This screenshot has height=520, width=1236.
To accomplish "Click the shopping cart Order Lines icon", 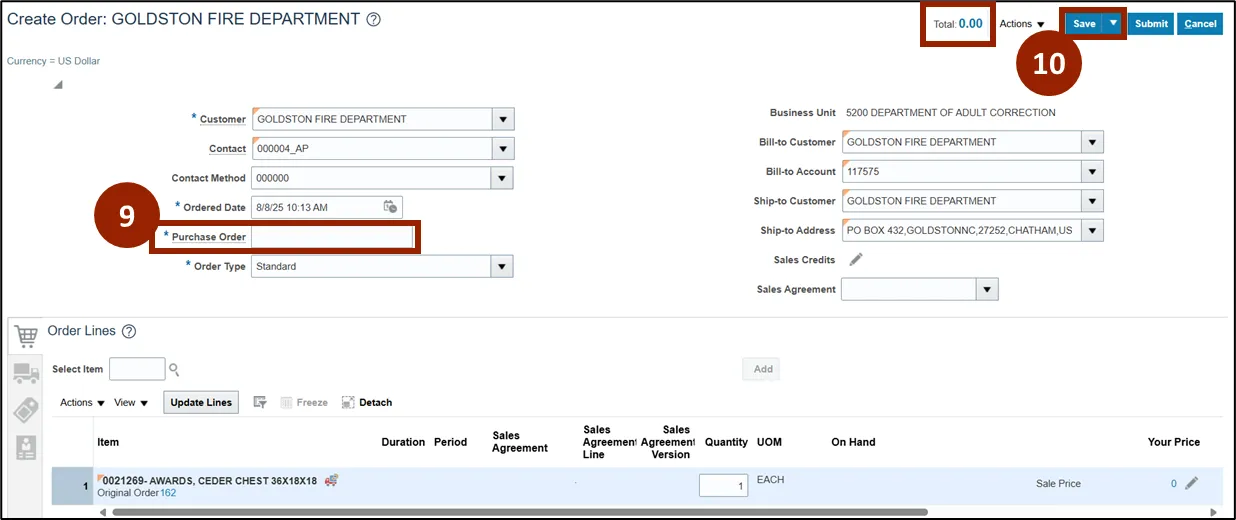I will (x=27, y=336).
